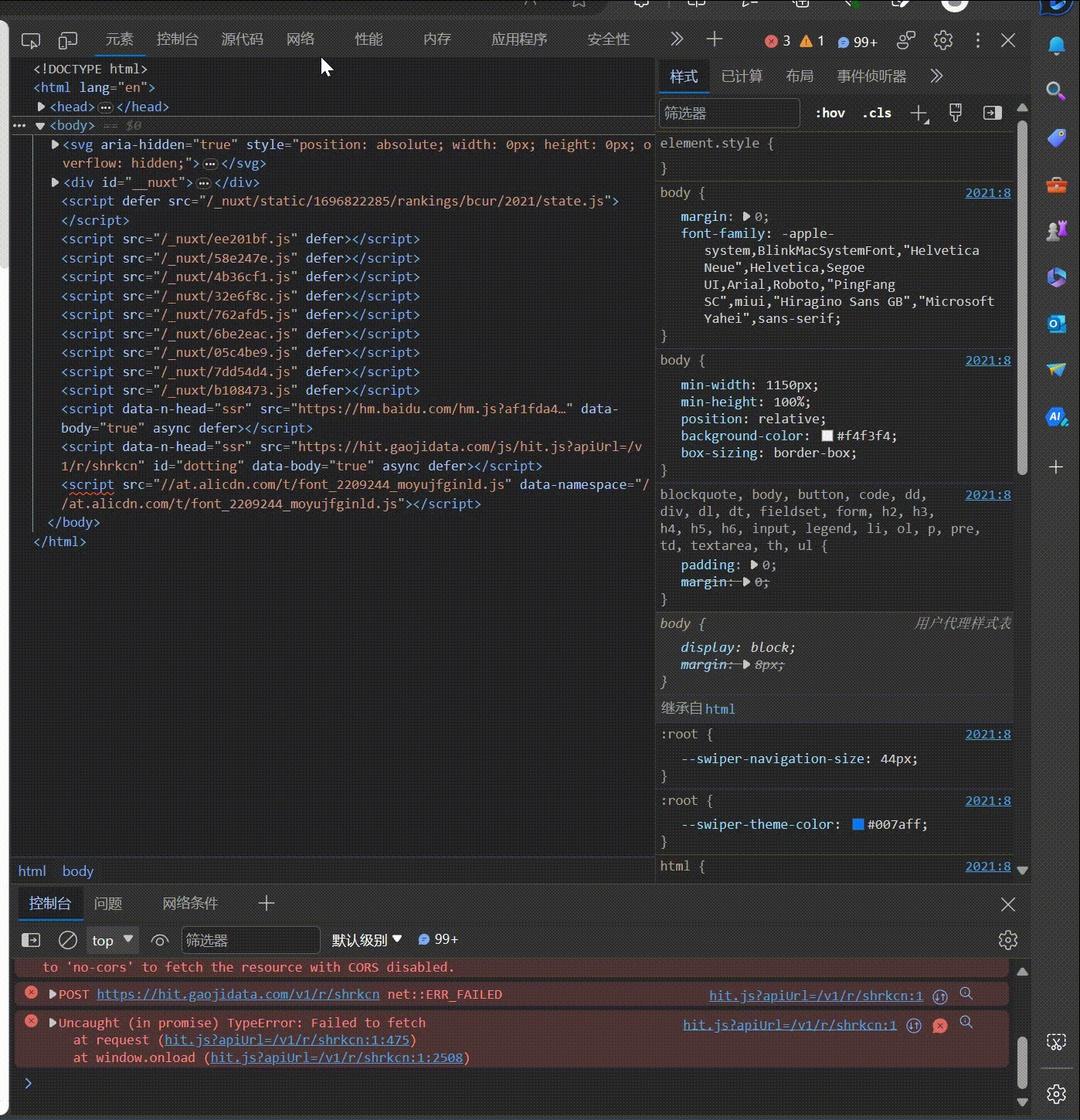1080x1120 pixels.
Task: Select html in the breadcrumb bar
Action: (32, 871)
